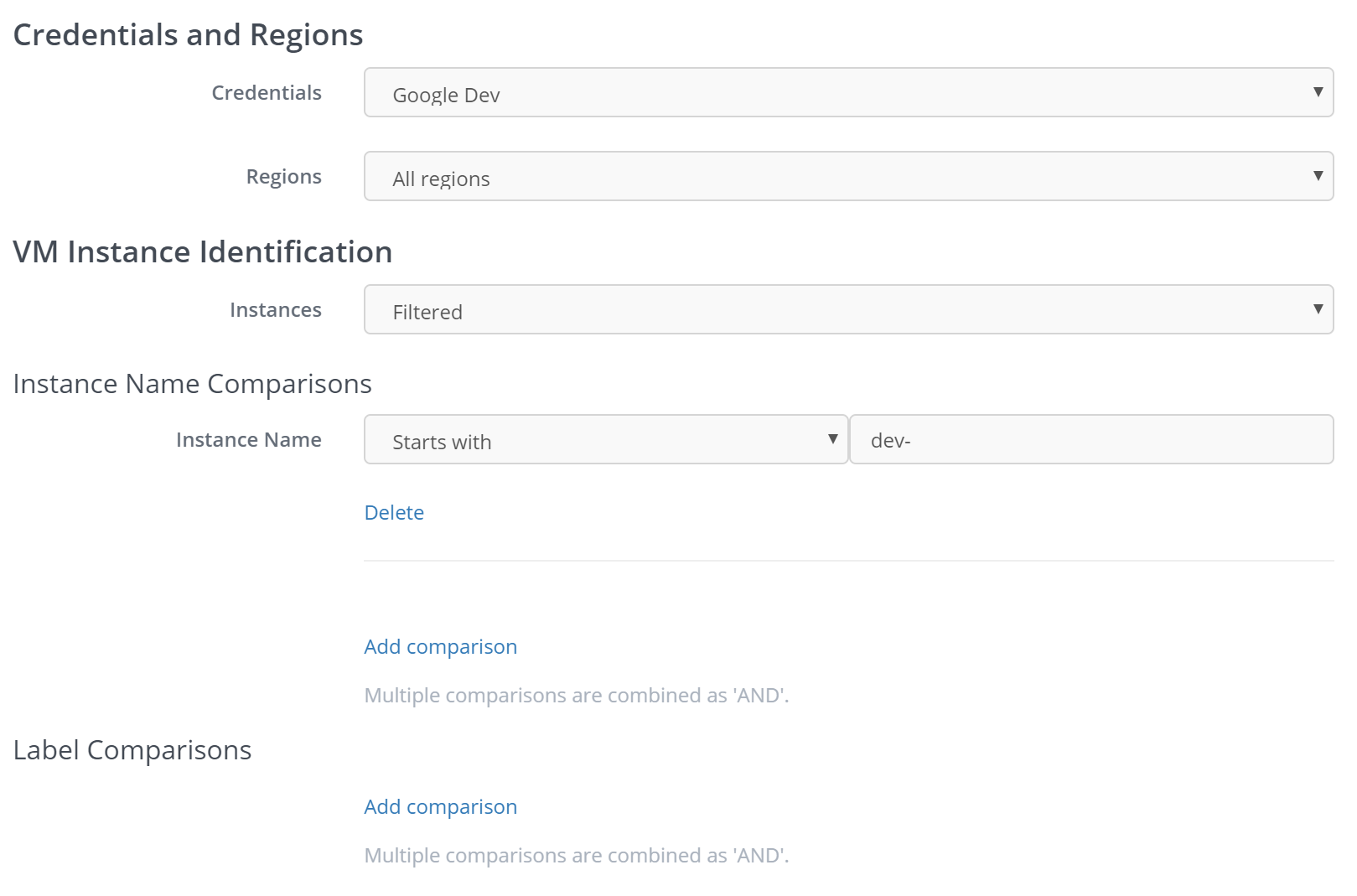Expand the All regions dropdown
Viewport: 1357px width, 896px height.
click(x=838, y=177)
